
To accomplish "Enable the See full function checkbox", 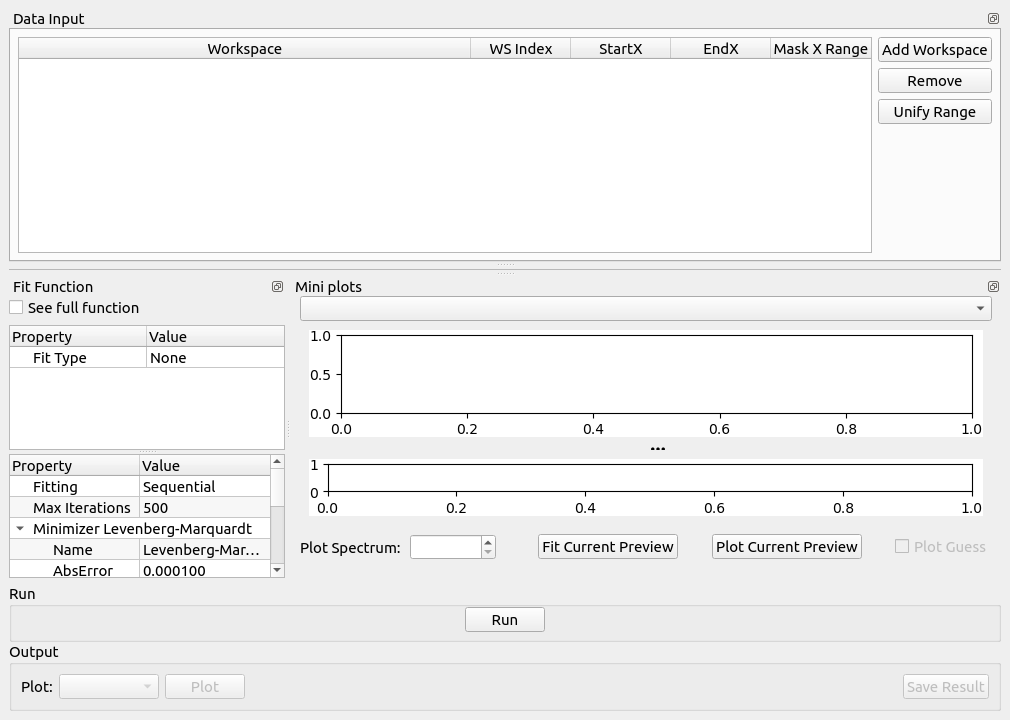I will coord(16,308).
